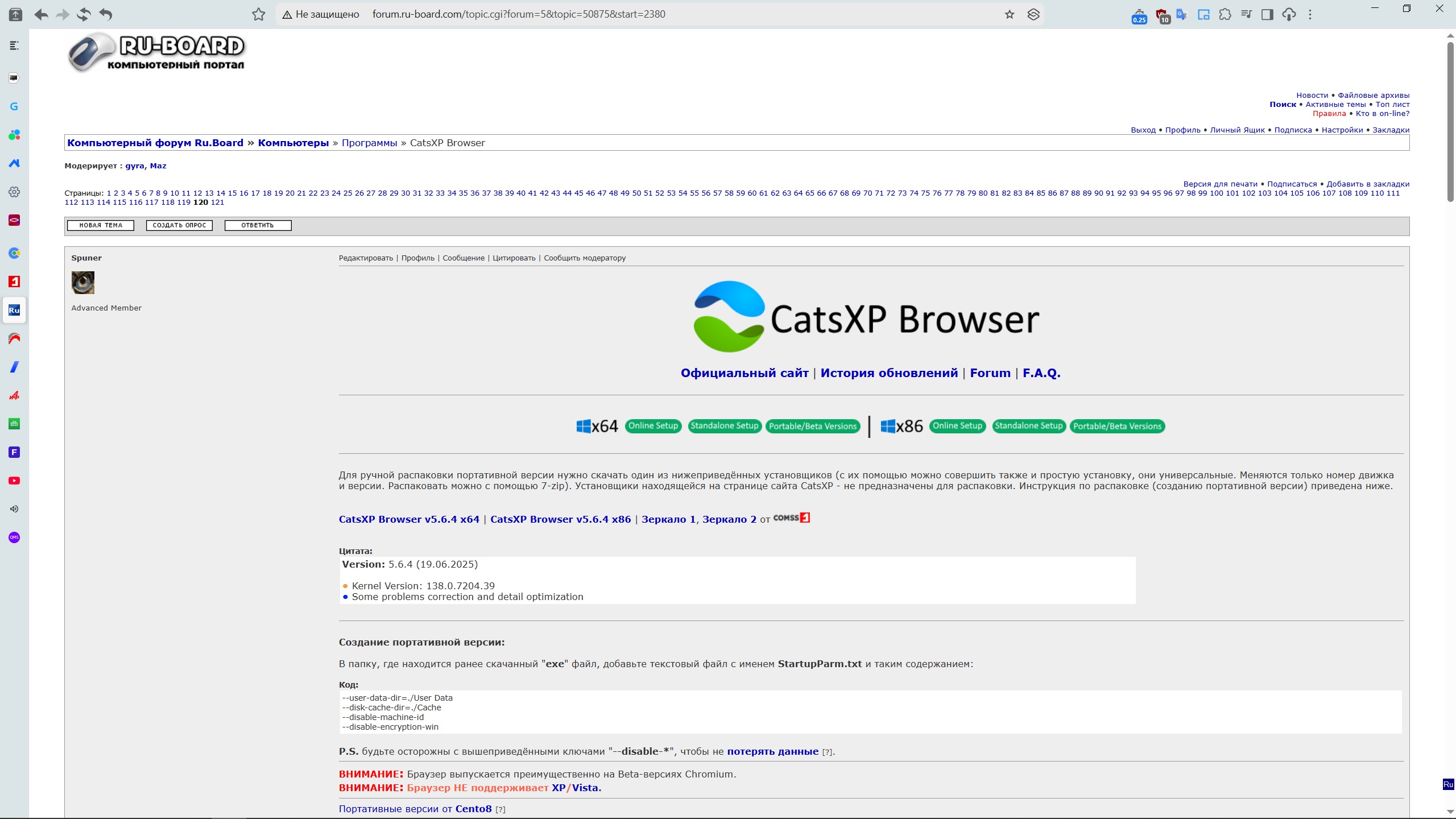Download CatsXP Browser v5.6.4 x64
1456x819 pixels.
[409, 519]
